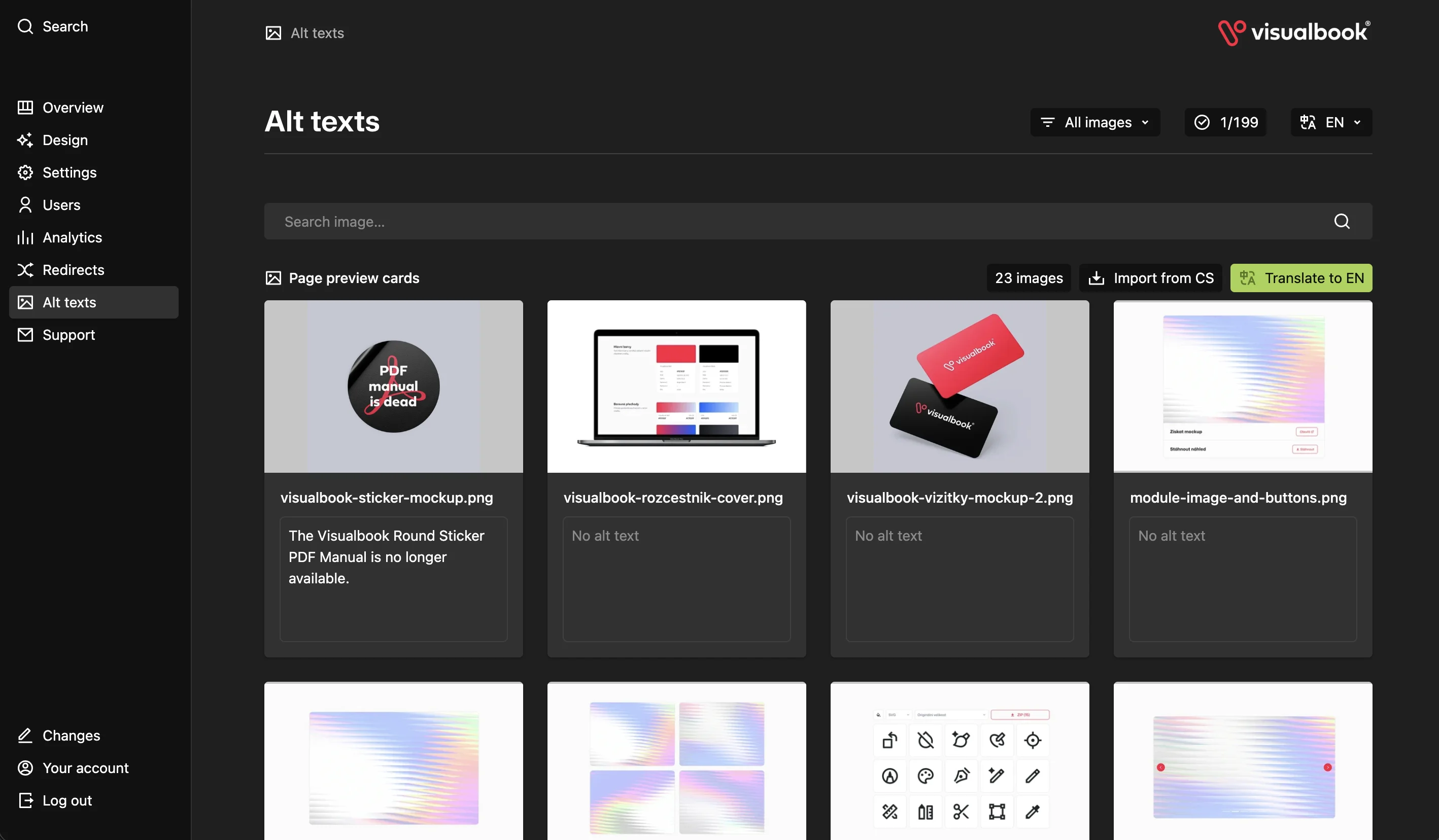Screen dimensions: 1439x840
Task: Open the All images filter dropdown
Action: tap(1094, 122)
